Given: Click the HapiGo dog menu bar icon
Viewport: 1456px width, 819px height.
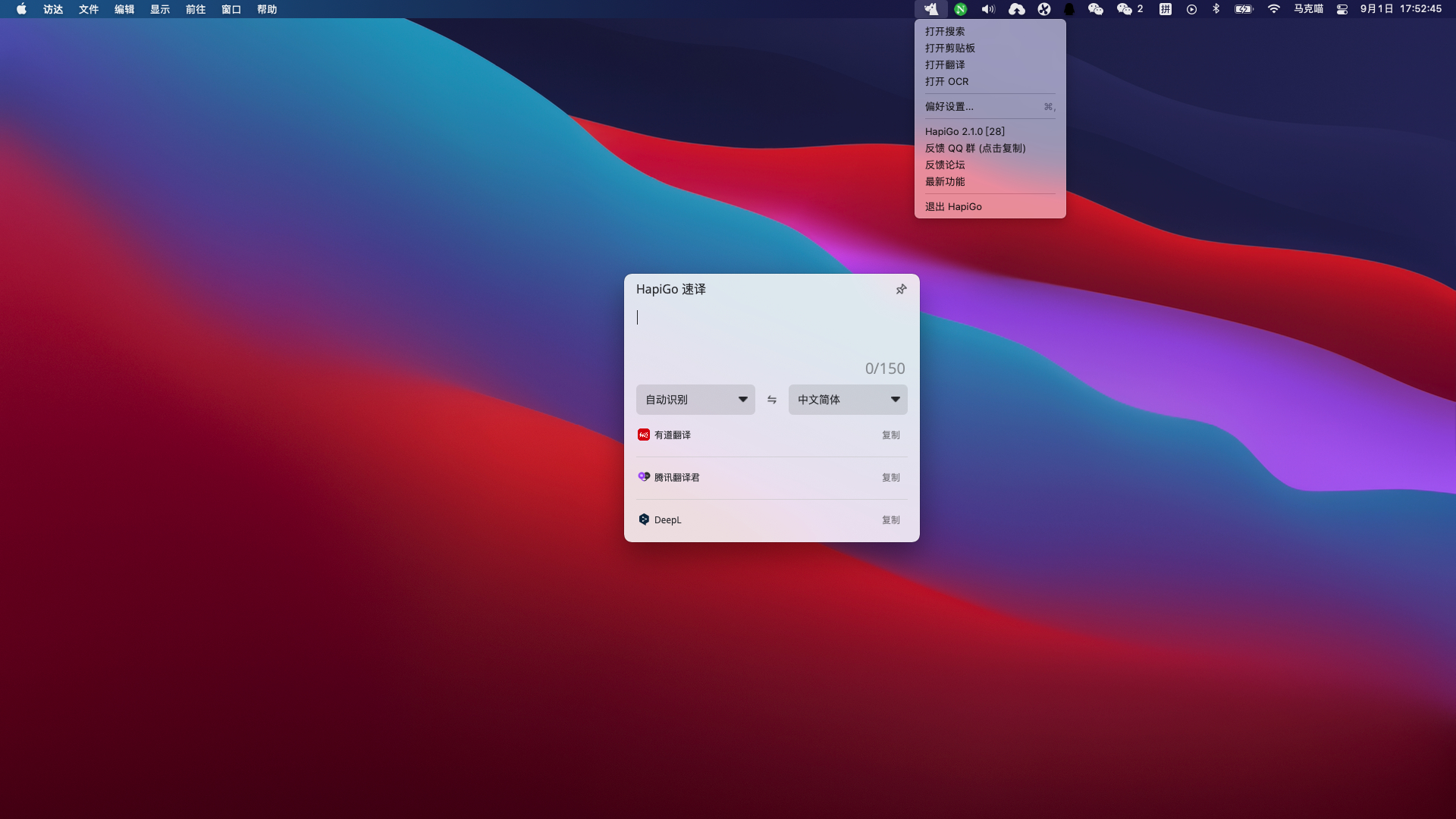Looking at the screenshot, I should [931, 9].
